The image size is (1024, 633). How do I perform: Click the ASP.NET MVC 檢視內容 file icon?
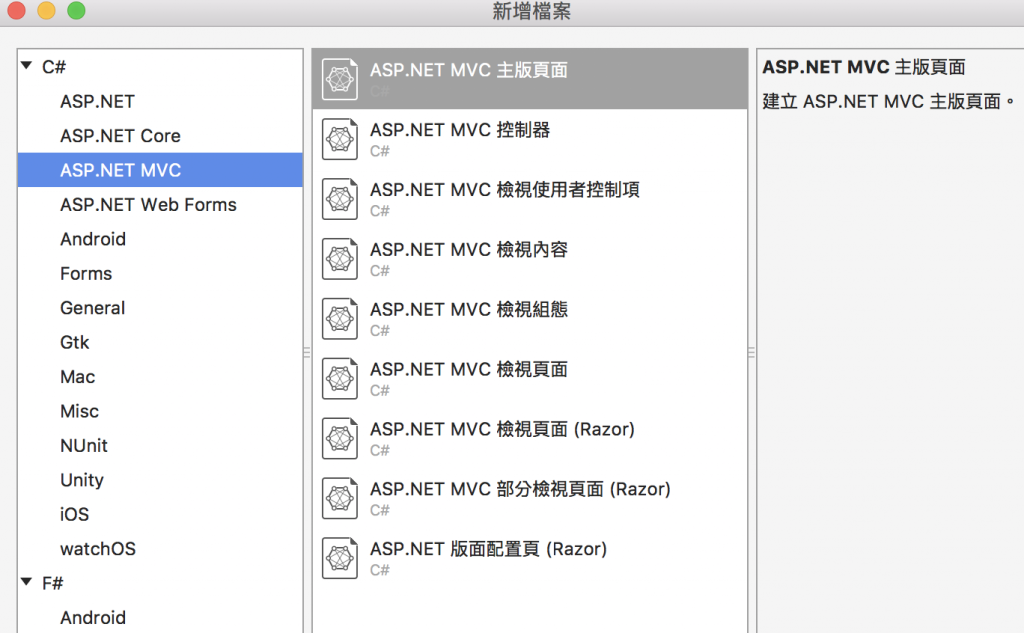coord(340,259)
